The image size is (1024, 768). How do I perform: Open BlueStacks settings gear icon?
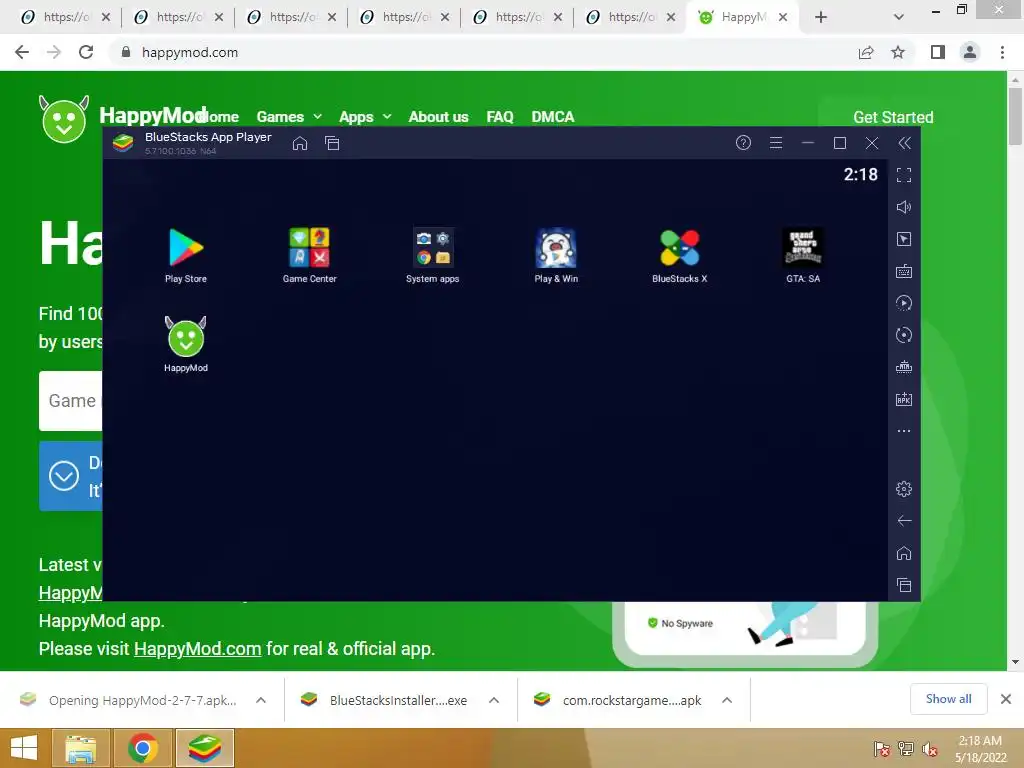904,488
